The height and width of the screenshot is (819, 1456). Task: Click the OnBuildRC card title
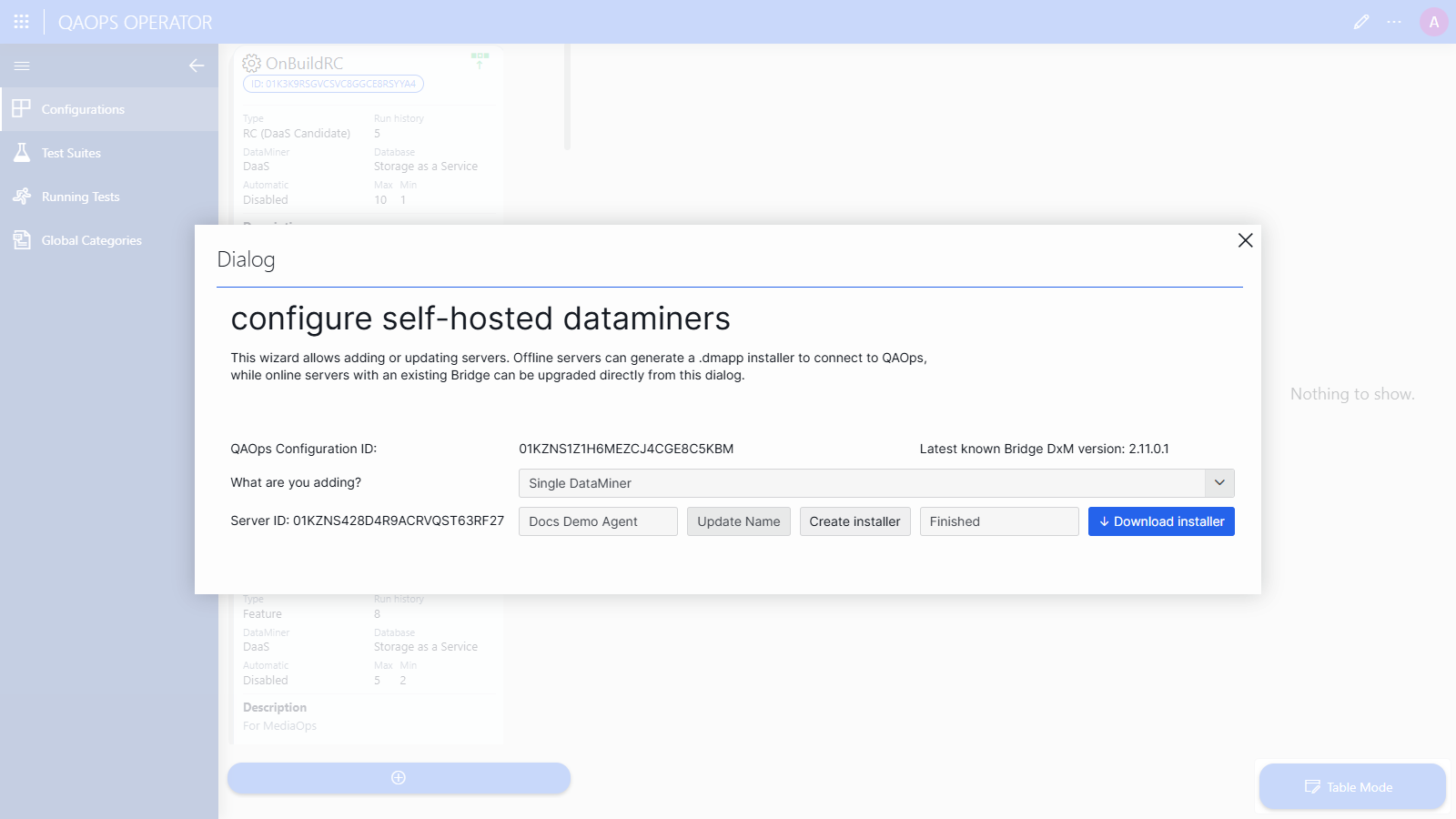point(305,64)
